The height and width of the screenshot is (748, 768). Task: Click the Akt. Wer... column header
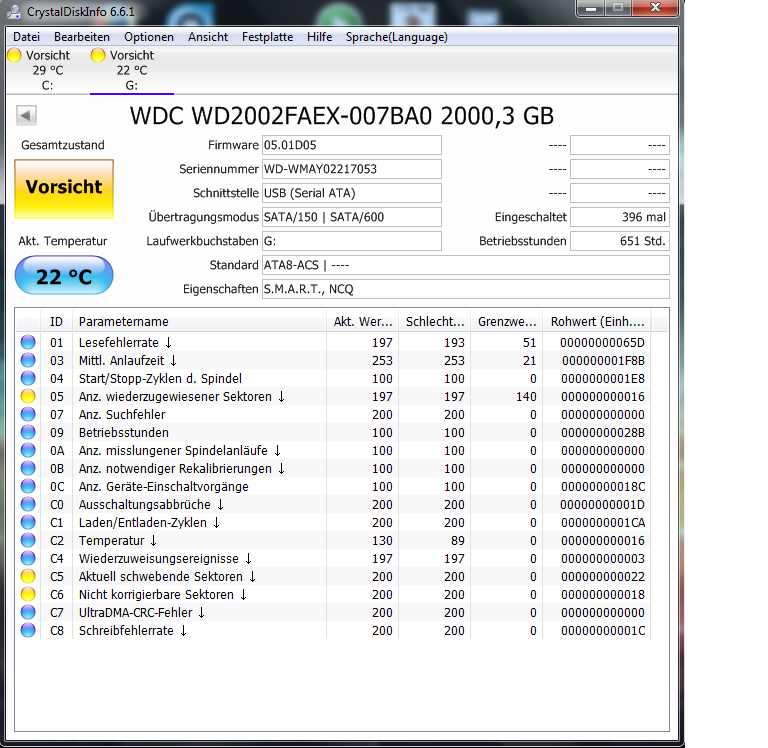(x=363, y=322)
